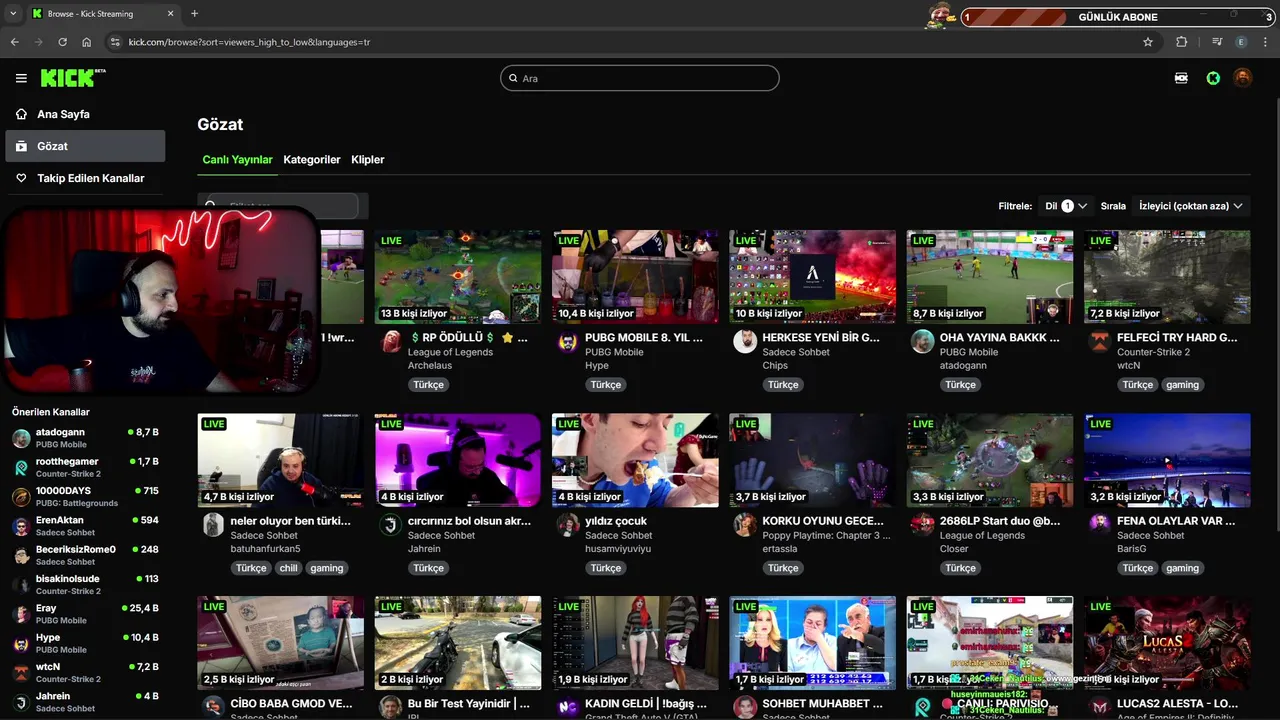Switch to Canlı Yayınlar tab

point(237,160)
